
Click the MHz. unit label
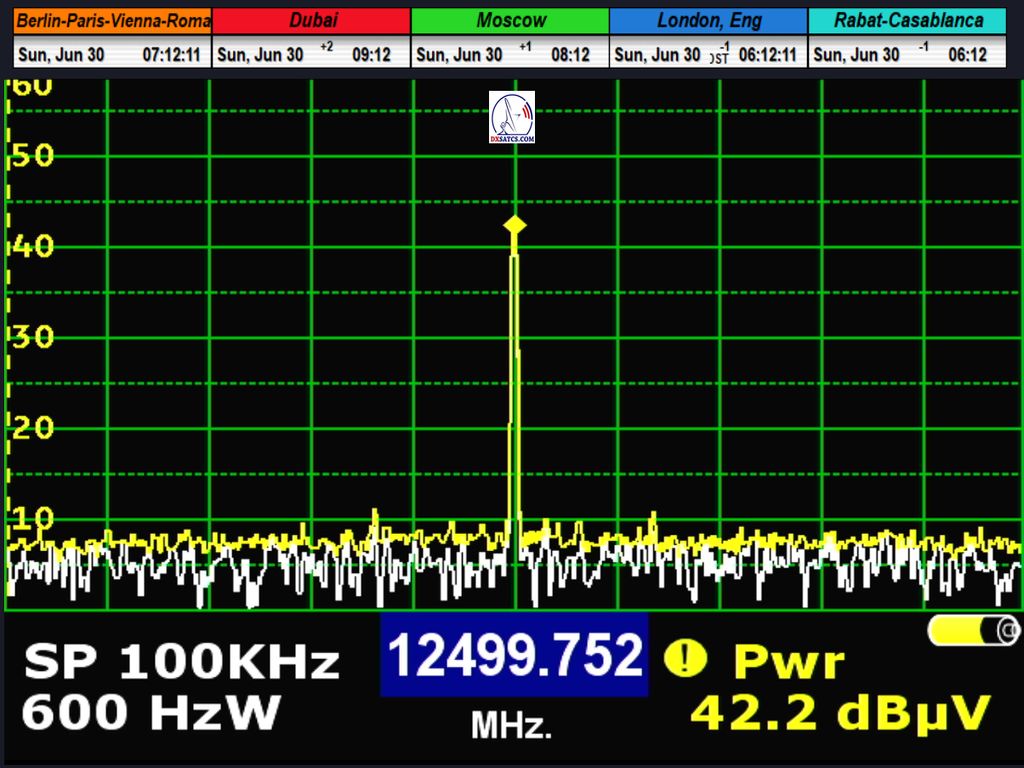pyautogui.click(x=512, y=726)
